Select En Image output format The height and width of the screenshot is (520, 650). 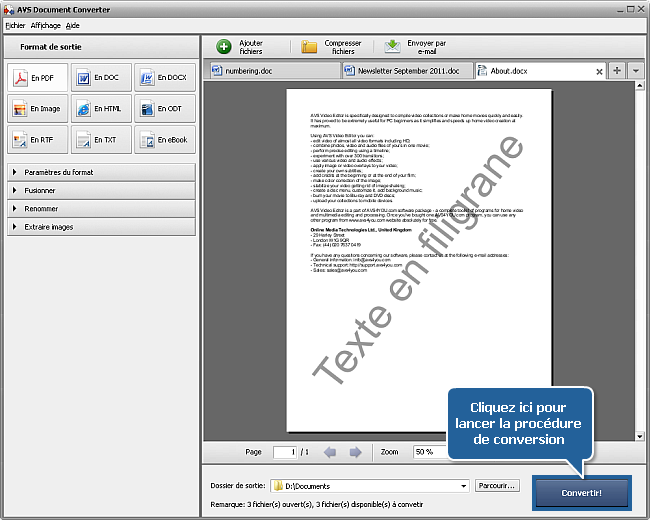click(x=37, y=109)
